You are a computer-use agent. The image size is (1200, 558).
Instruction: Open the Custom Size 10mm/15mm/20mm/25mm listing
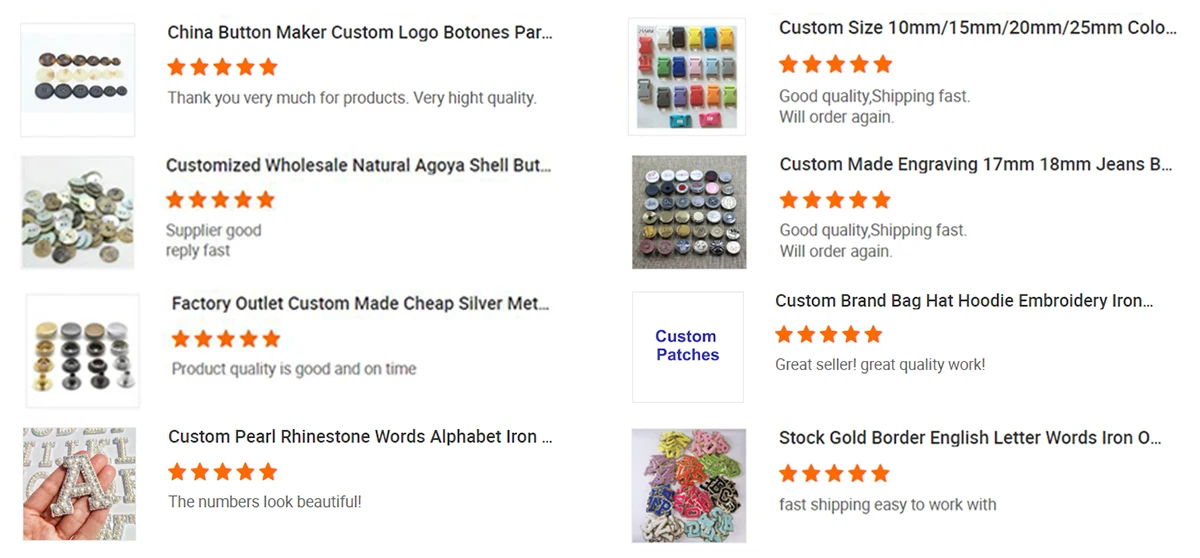click(977, 28)
